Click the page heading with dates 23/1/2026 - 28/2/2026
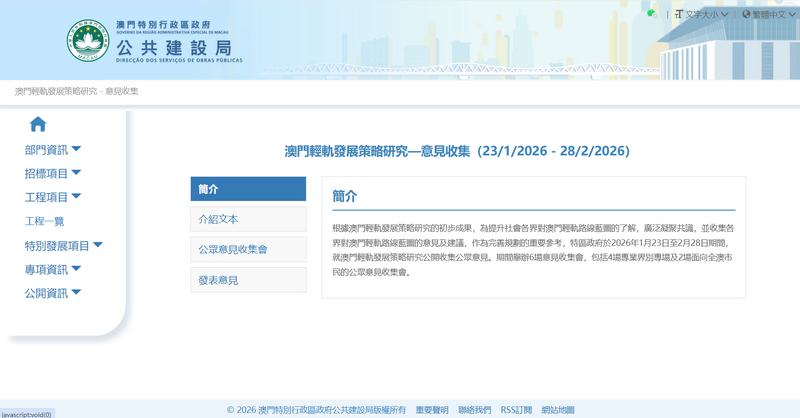 coord(457,151)
